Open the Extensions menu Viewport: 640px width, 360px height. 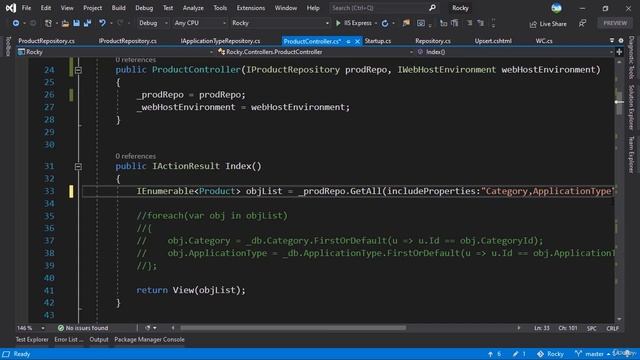point(251,8)
